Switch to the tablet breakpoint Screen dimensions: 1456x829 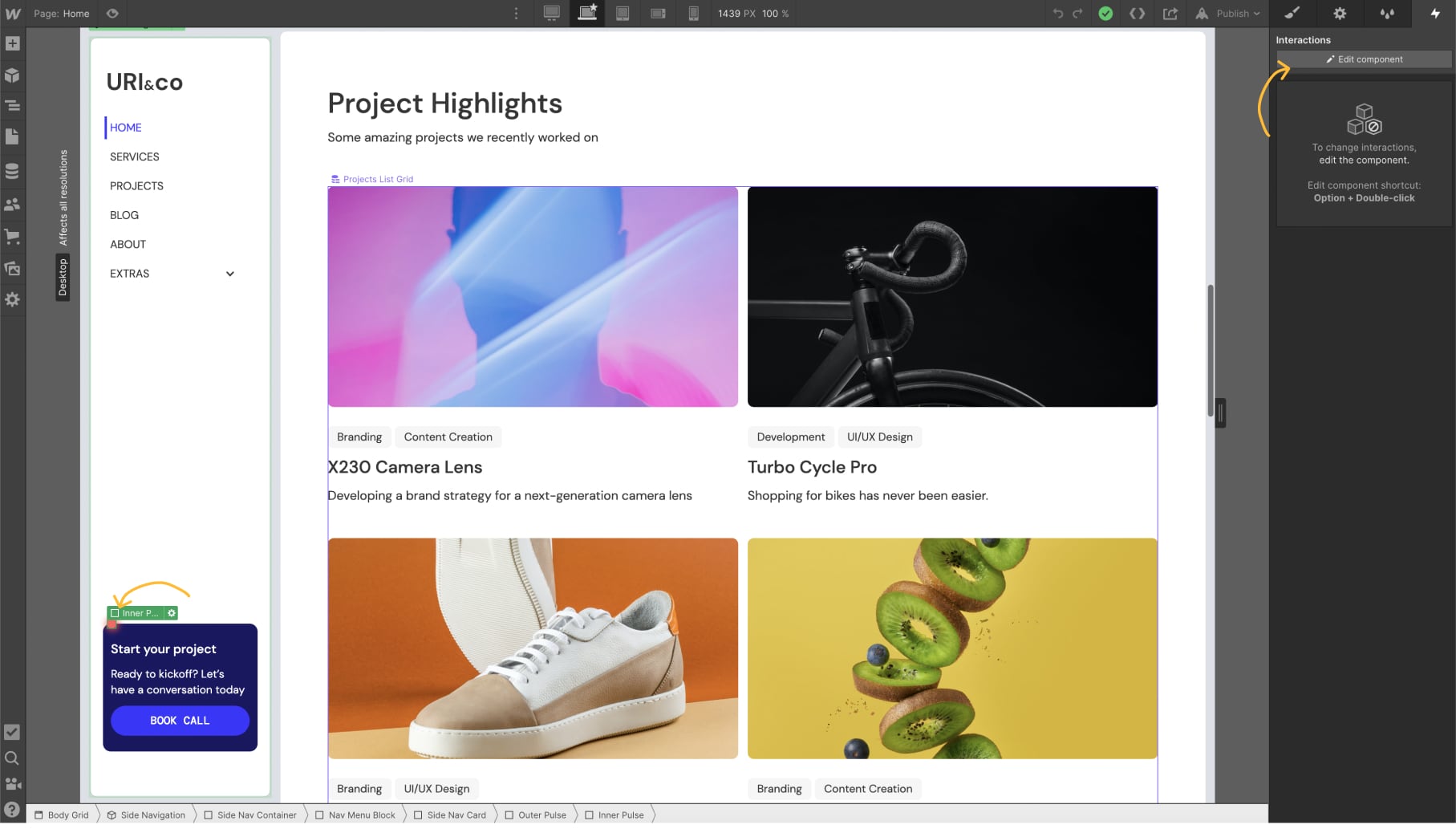tap(623, 14)
